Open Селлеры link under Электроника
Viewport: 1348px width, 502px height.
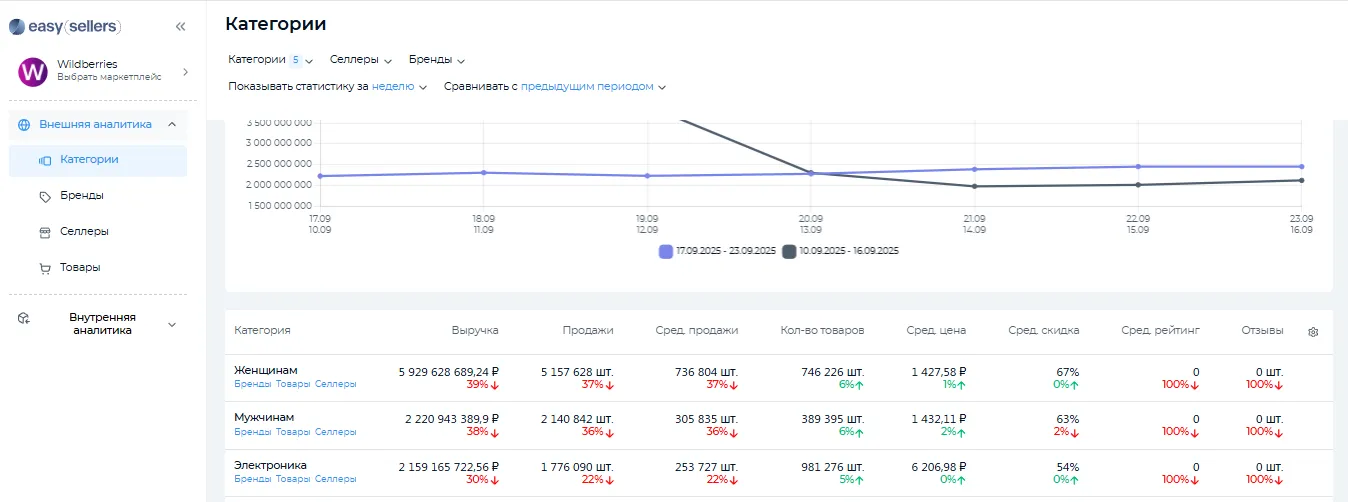tap(335, 479)
